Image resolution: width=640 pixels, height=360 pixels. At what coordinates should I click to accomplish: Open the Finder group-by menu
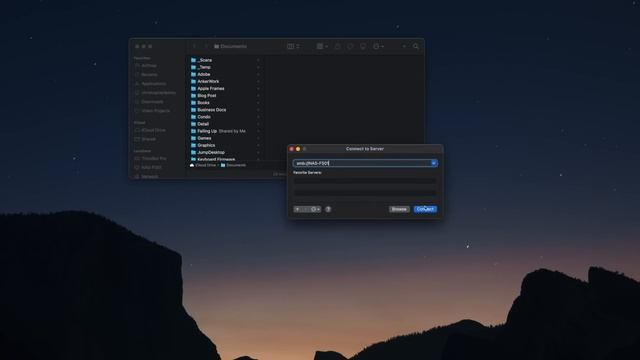coord(322,47)
